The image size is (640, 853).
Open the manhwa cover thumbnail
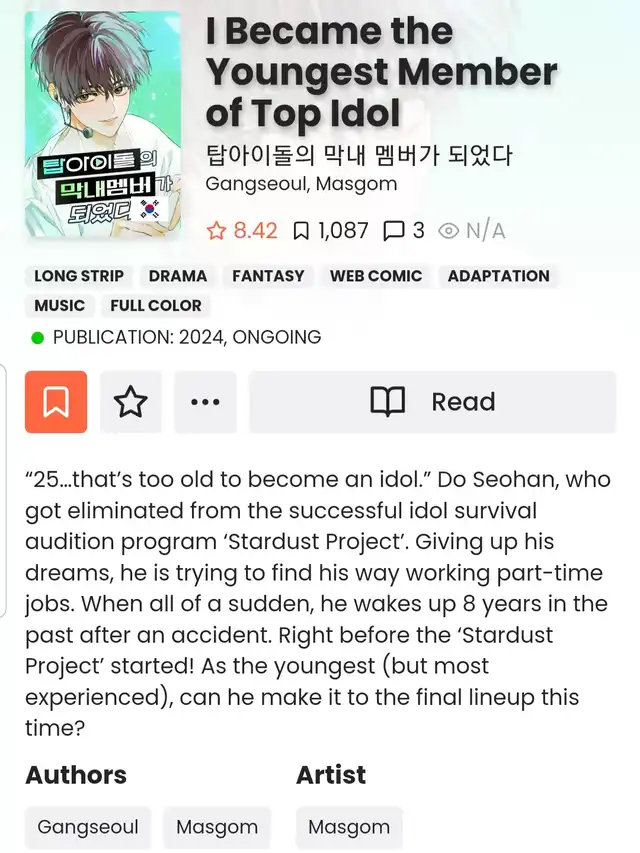[x=103, y=124]
